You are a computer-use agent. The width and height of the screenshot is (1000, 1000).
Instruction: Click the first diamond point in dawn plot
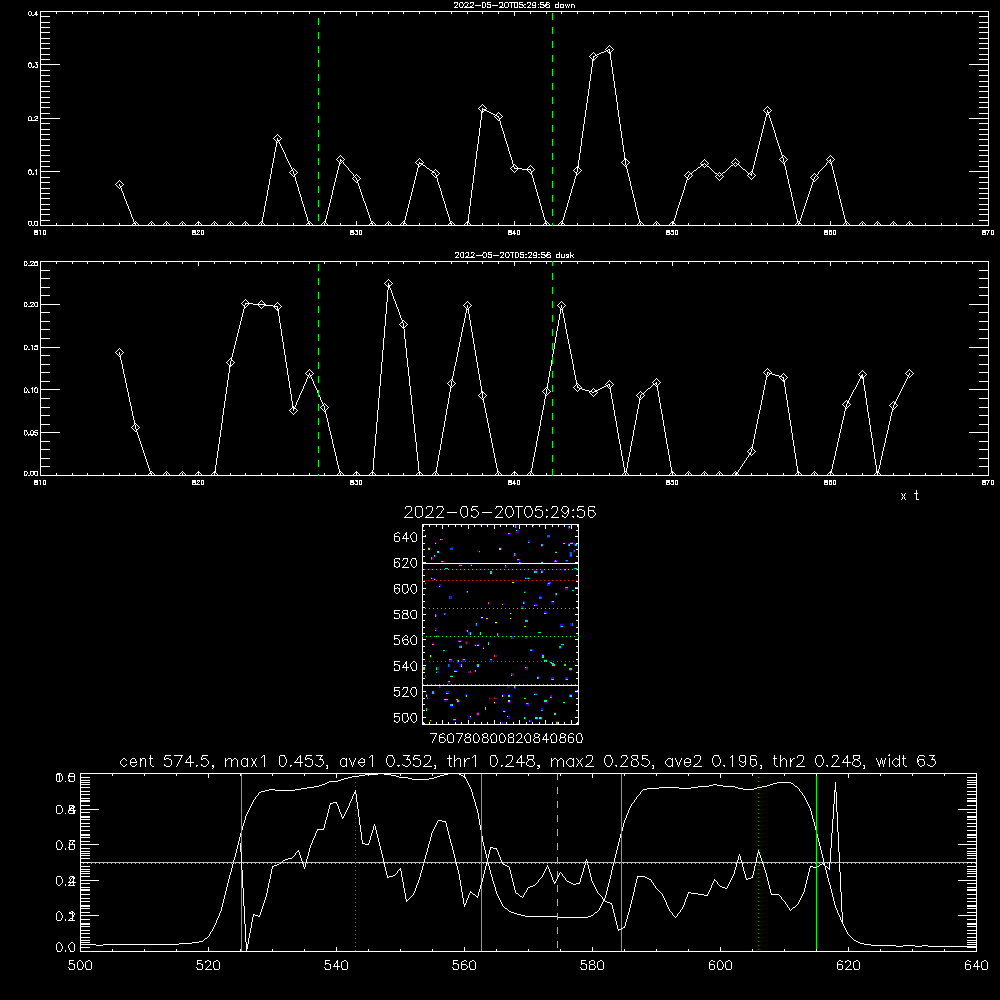[119, 185]
